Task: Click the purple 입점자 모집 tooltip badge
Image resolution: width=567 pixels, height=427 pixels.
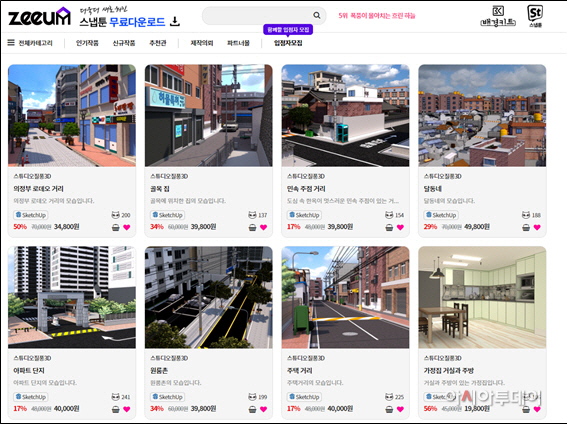Action: pyautogui.click(x=288, y=30)
